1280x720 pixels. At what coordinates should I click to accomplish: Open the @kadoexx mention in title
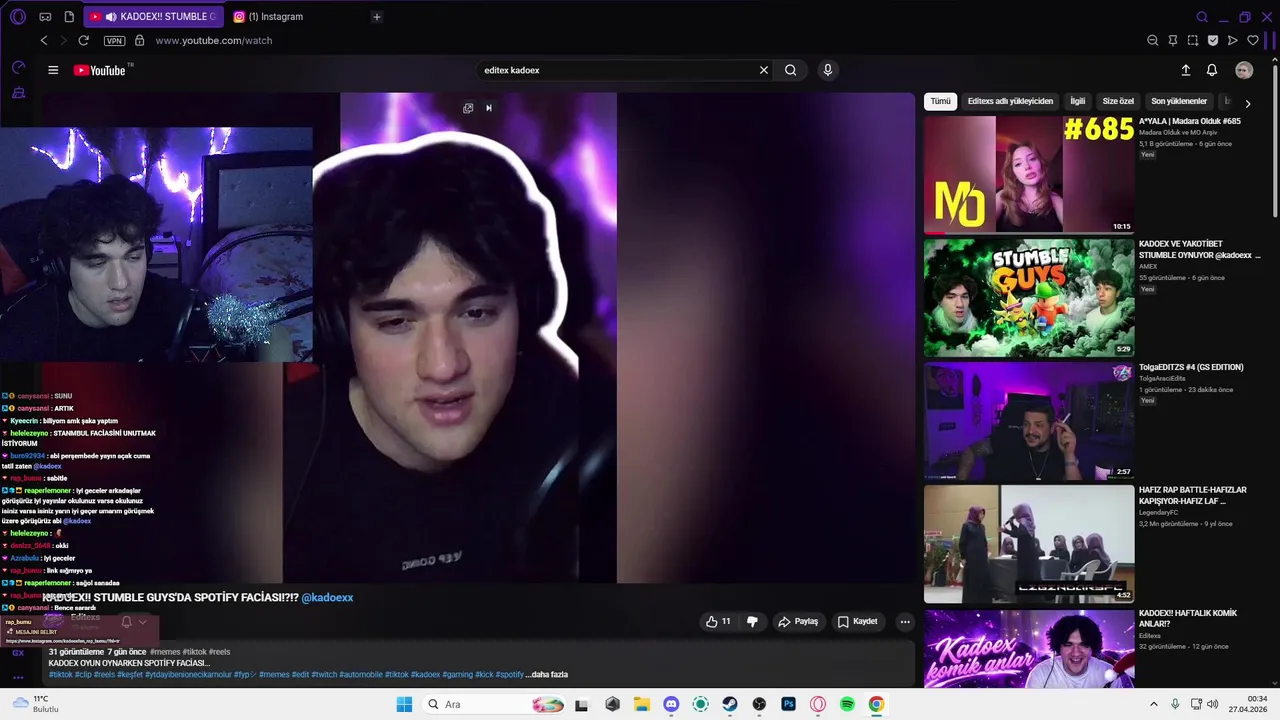[327, 597]
